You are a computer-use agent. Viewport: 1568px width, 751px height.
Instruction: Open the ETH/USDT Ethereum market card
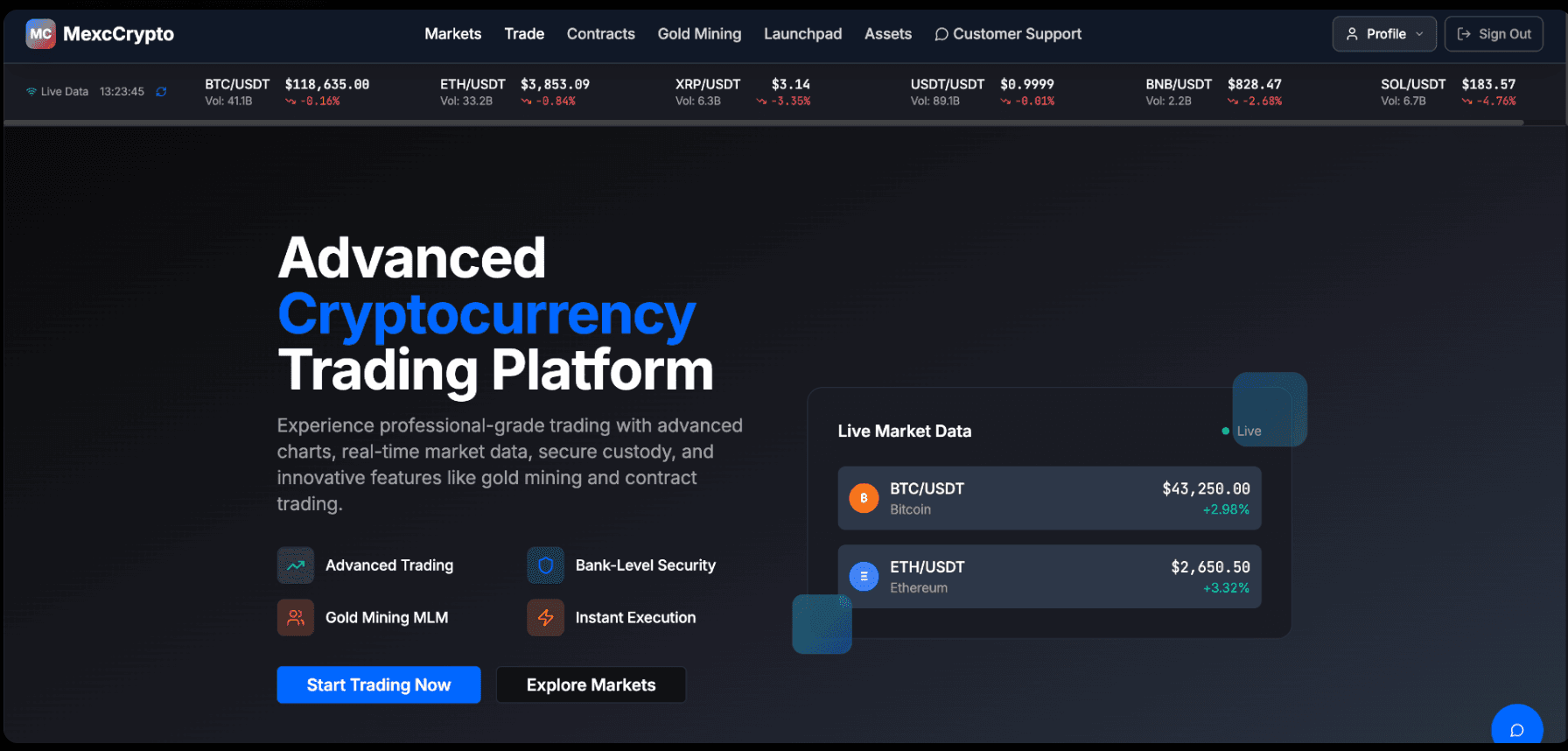pos(1049,577)
